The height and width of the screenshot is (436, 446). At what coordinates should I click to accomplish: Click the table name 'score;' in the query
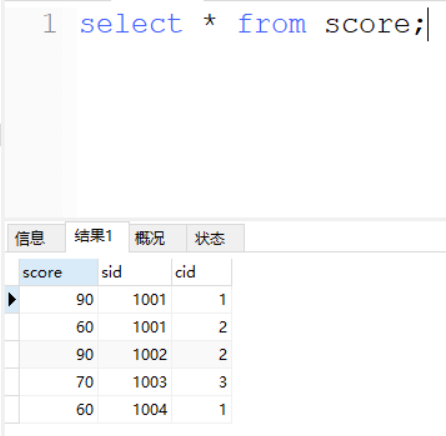[374, 25]
